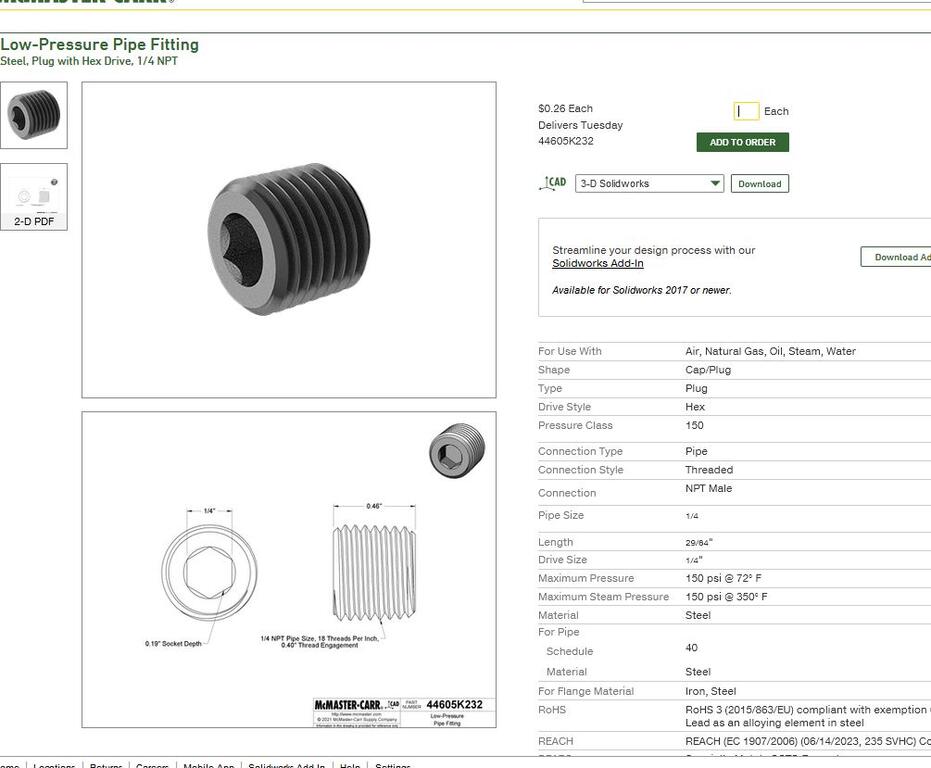Screen dimensions: 931x768
Task: Open Locations in the footer bar
Action: pyautogui.click(x=54, y=766)
